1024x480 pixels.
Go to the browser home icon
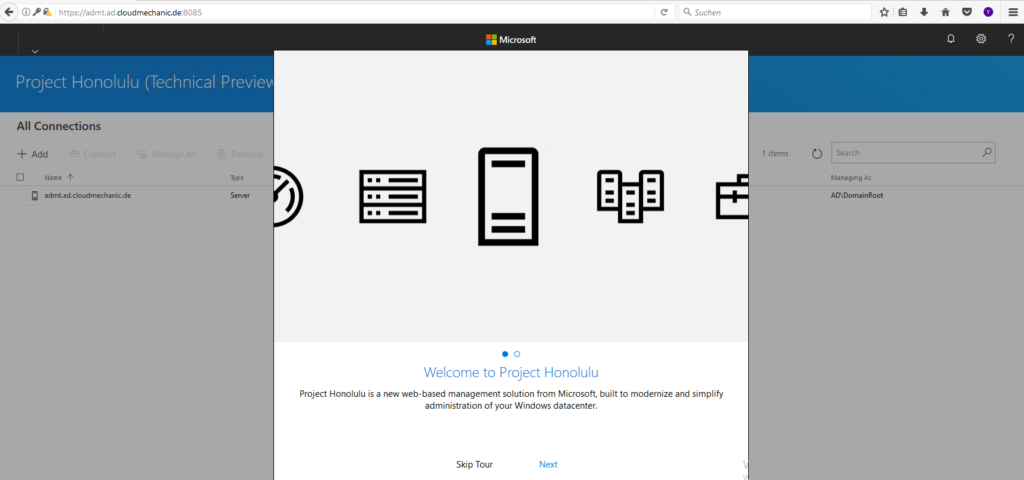coord(945,12)
